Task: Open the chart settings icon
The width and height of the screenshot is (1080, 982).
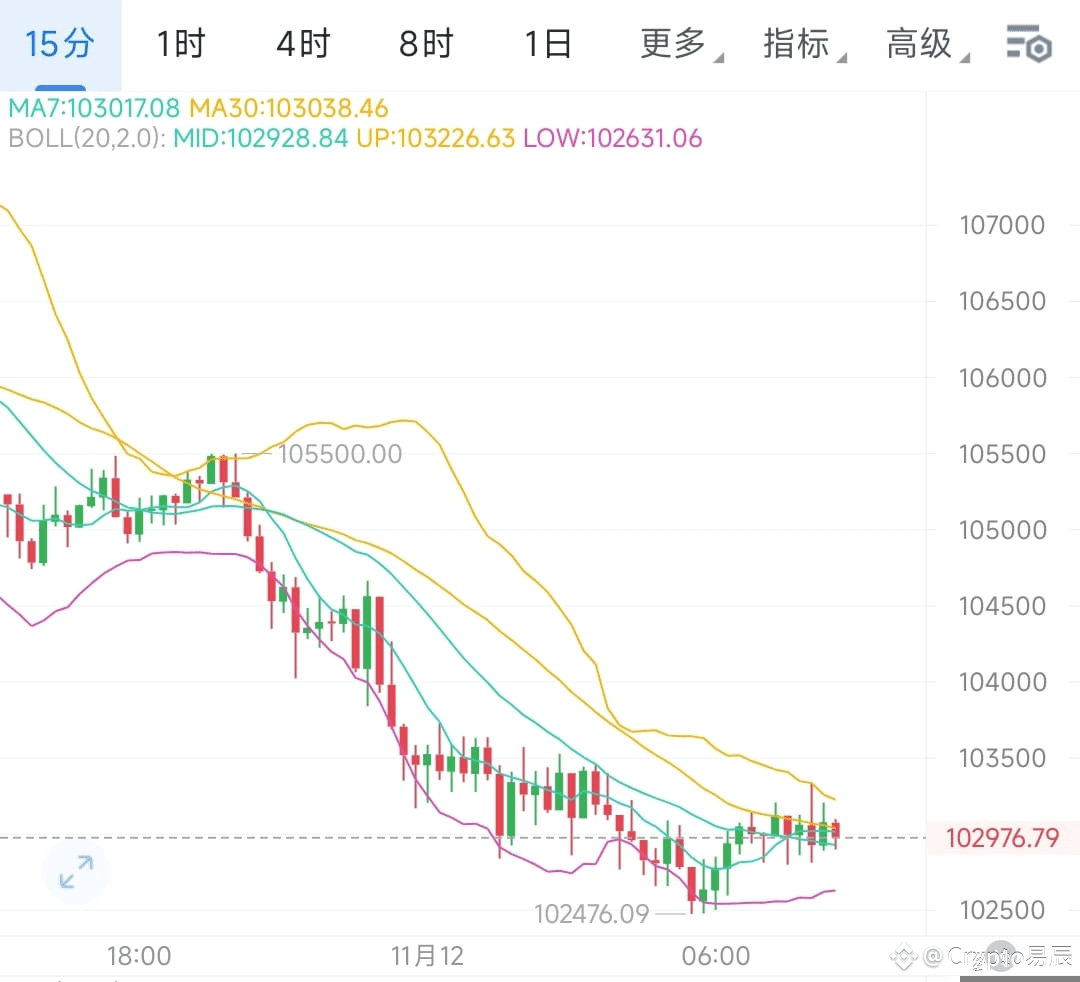Action: (1029, 45)
